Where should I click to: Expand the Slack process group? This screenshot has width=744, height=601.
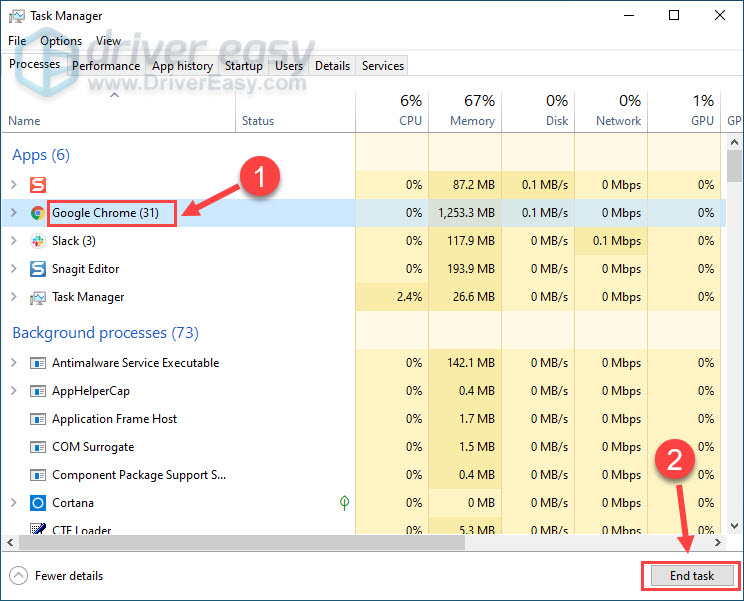(13, 241)
